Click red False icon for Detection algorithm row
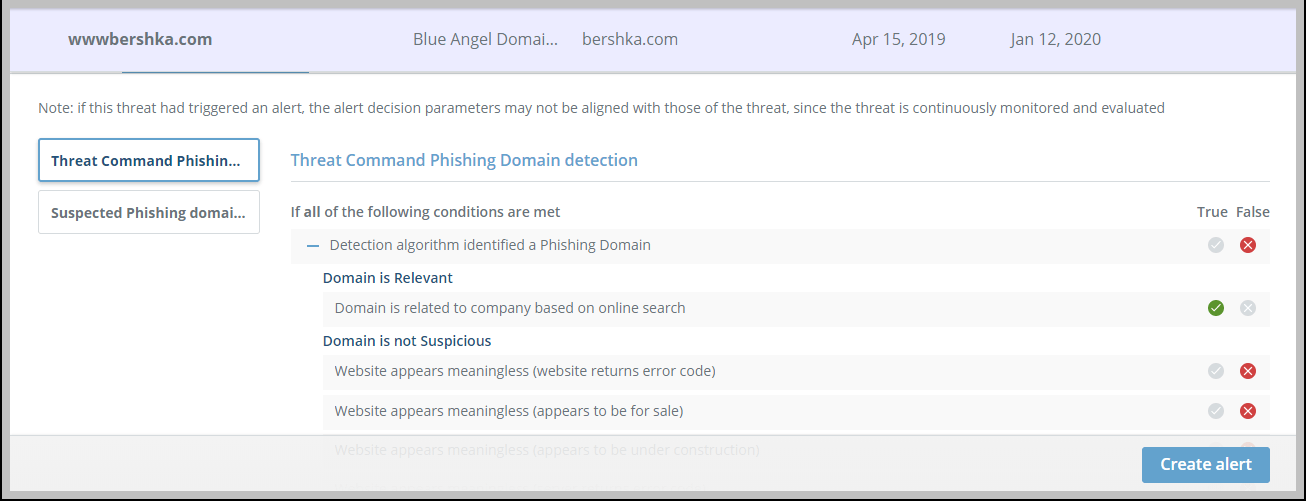Screen dimensions: 1306x501 [1248, 245]
